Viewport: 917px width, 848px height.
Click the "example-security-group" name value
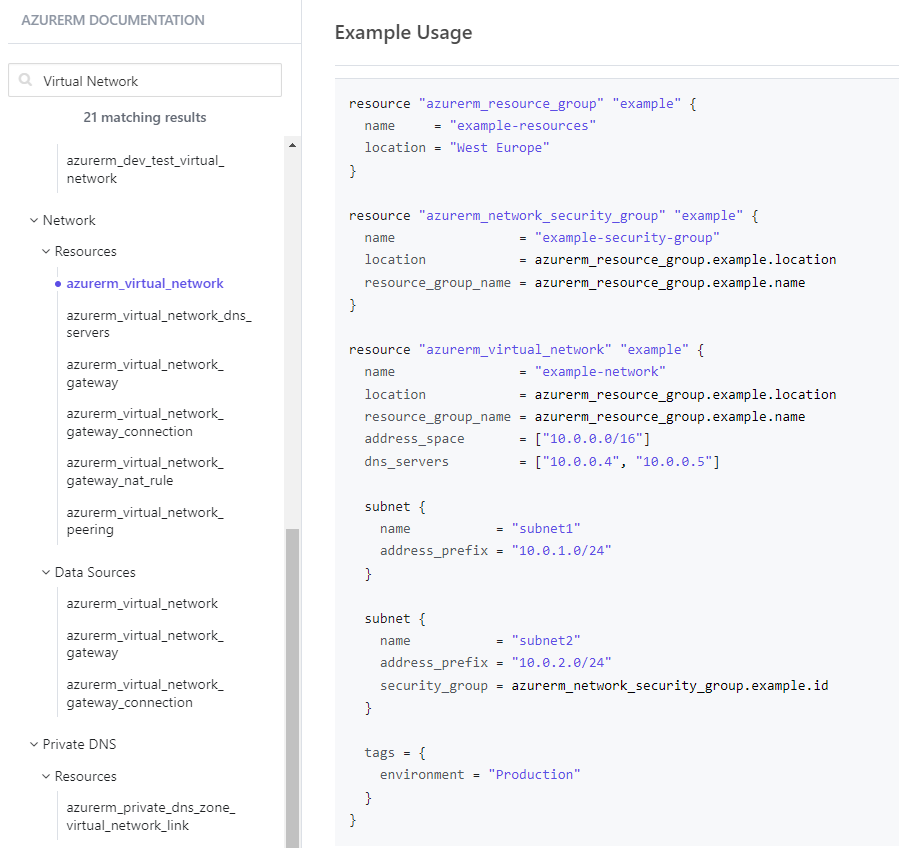pos(627,238)
